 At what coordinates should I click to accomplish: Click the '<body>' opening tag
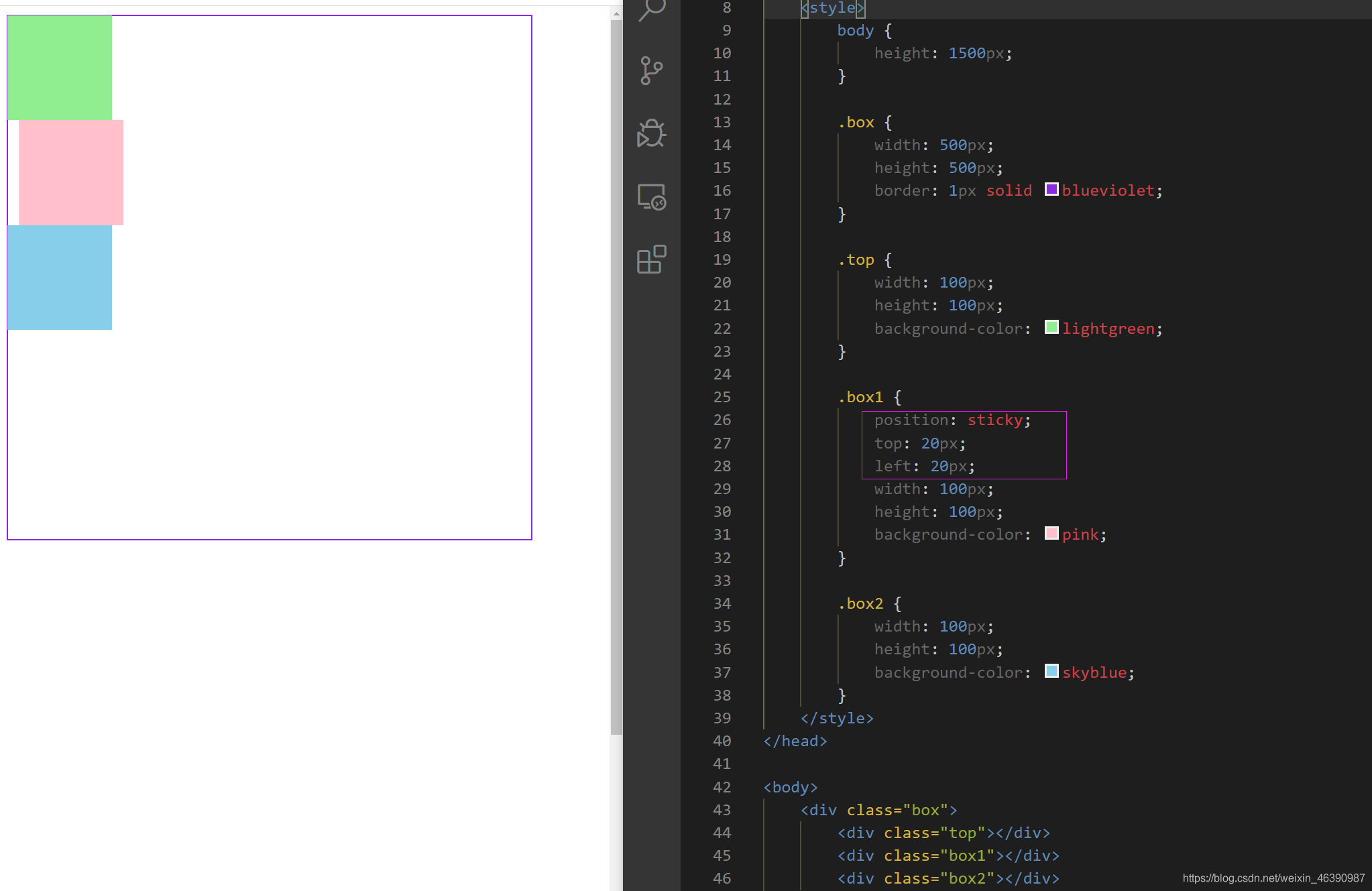(x=791, y=787)
